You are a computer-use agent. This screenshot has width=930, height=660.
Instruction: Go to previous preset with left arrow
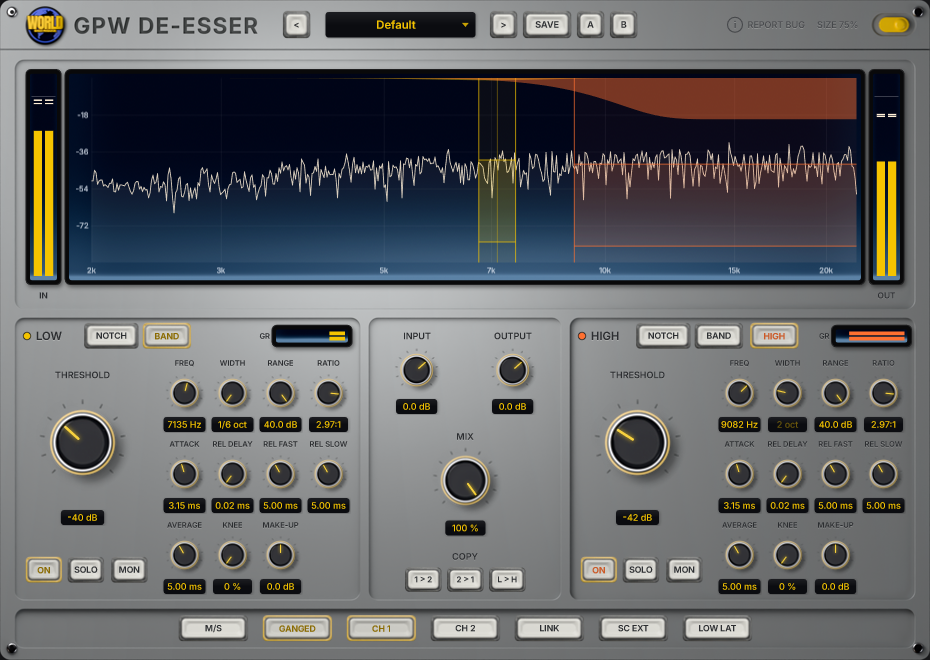coord(297,25)
